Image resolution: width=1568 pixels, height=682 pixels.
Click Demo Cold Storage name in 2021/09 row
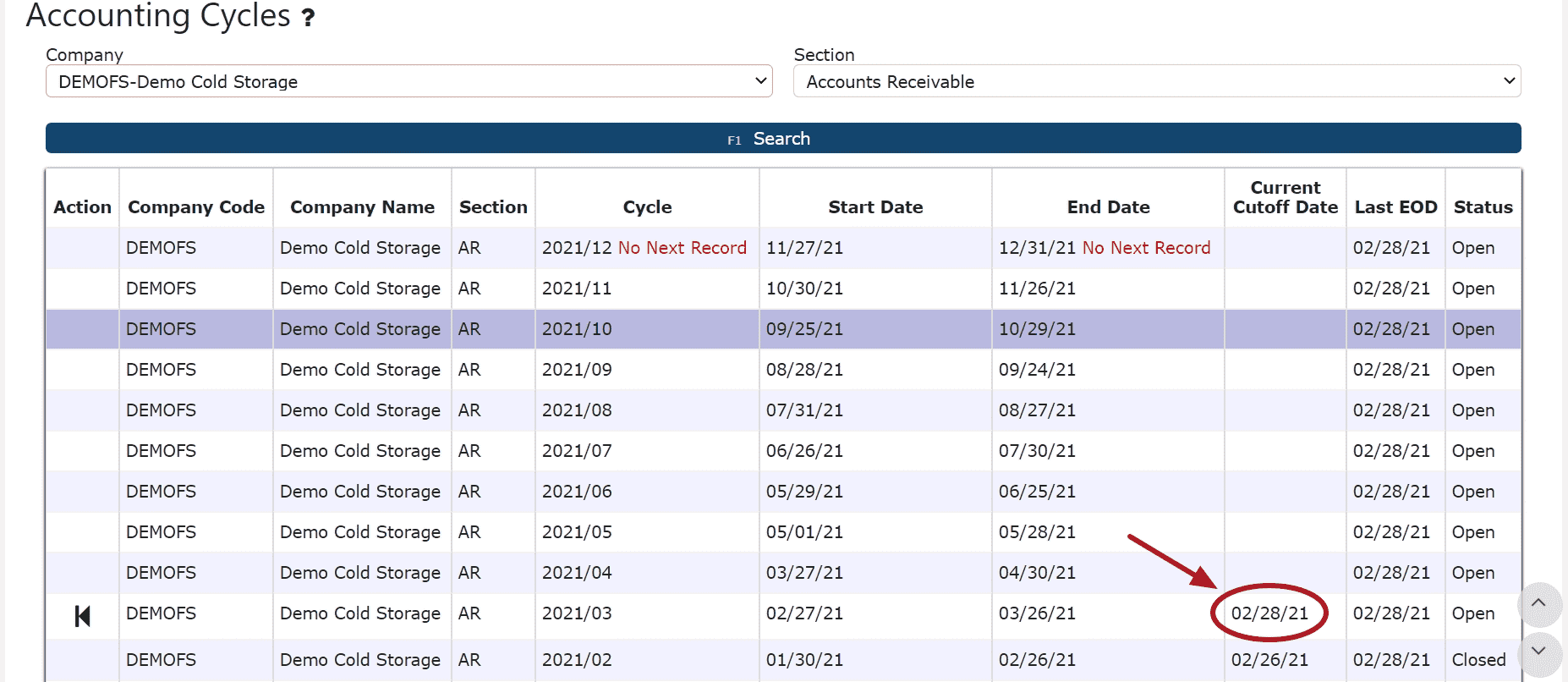(x=360, y=370)
